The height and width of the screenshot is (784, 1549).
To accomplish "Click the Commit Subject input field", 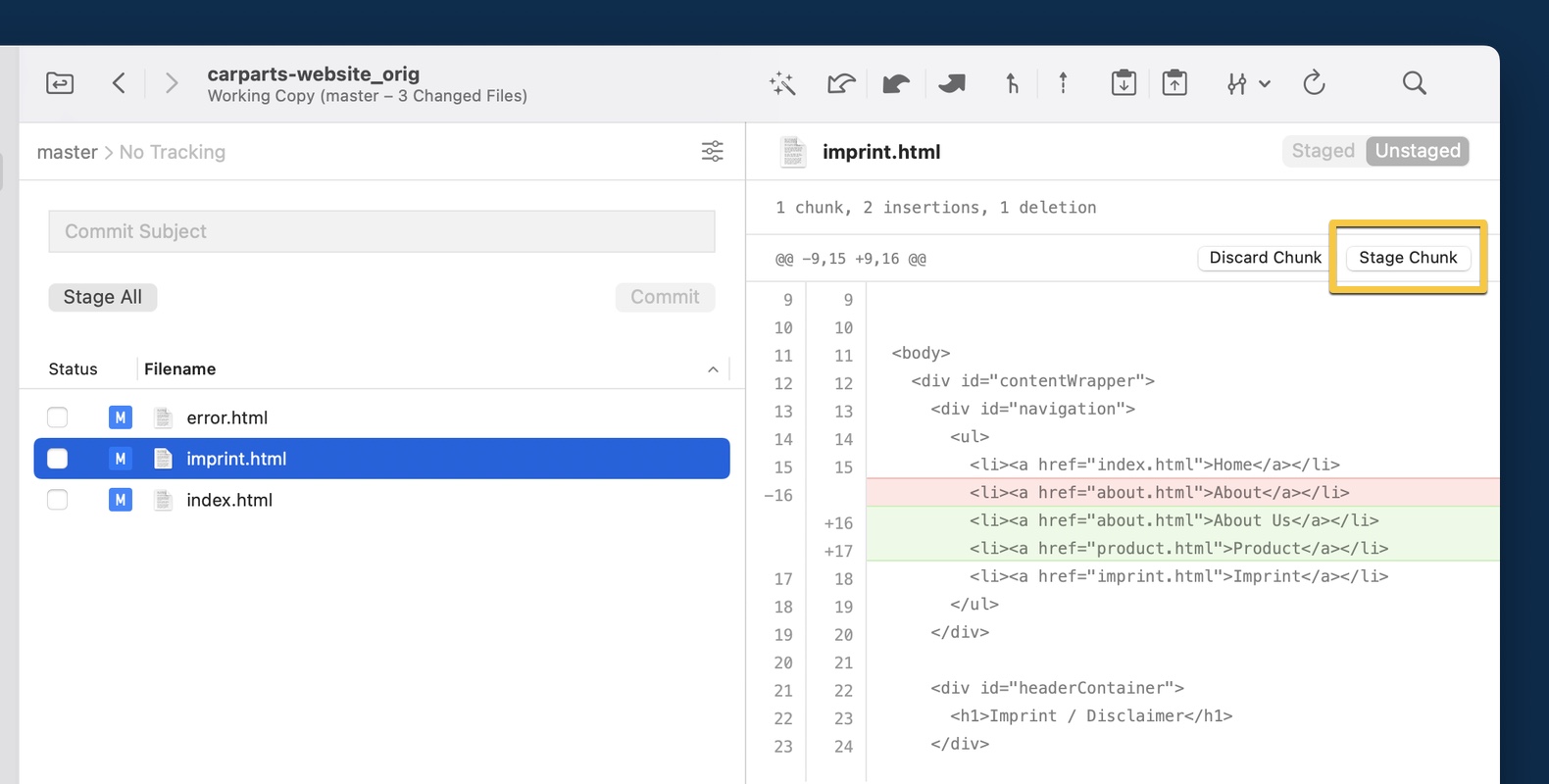I will pyautogui.click(x=381, y=231).
